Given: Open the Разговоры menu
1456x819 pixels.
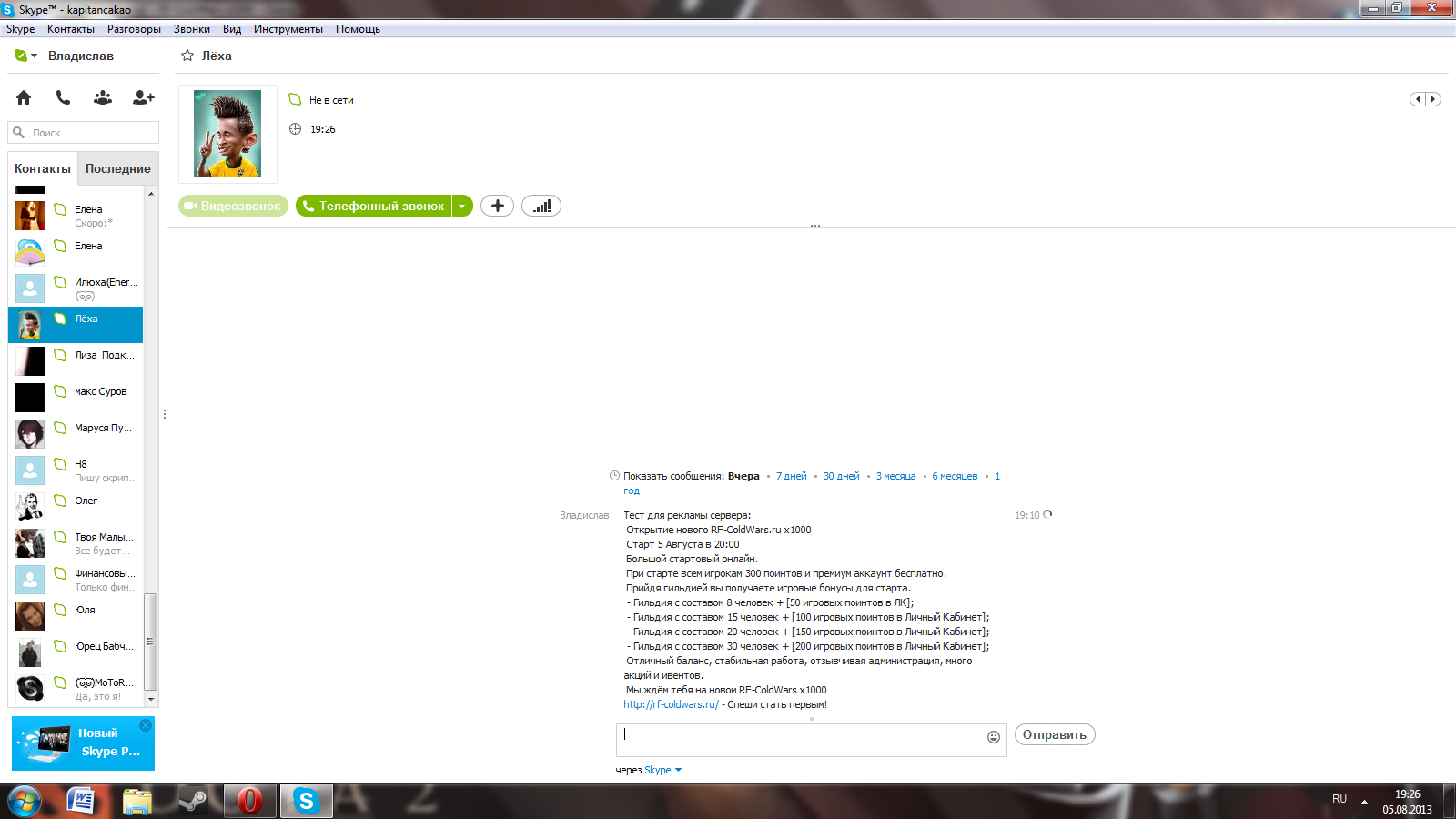Looking at the screenshot, I should 134,29.
